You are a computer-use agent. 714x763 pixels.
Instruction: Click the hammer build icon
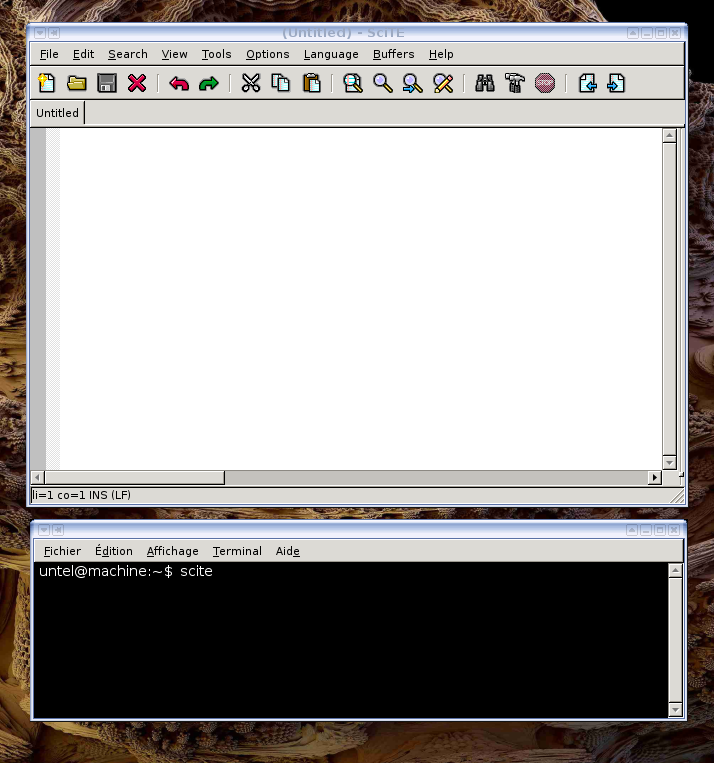pyautogui.click(x=514, y=84)
